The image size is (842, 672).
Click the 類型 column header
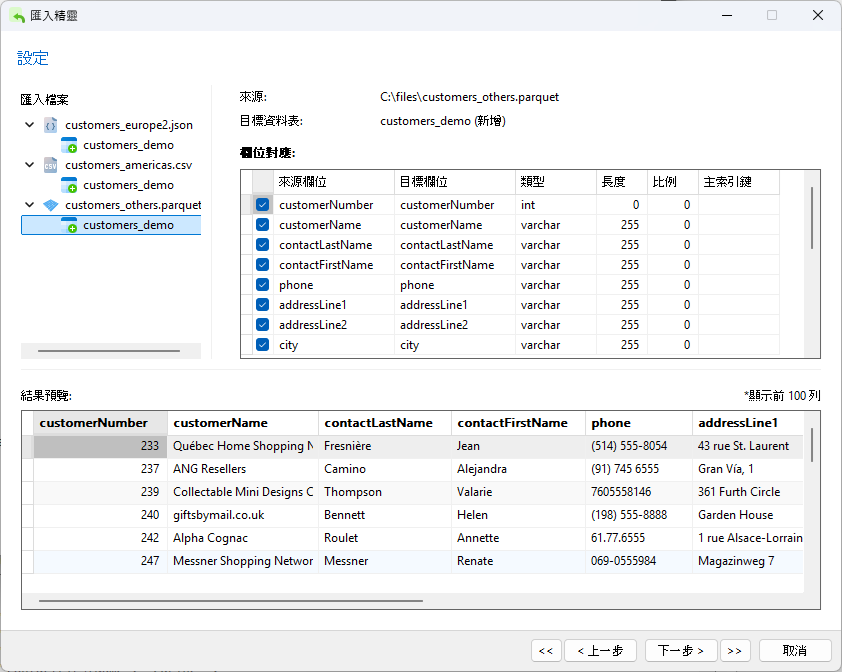[x=556, y=182]
